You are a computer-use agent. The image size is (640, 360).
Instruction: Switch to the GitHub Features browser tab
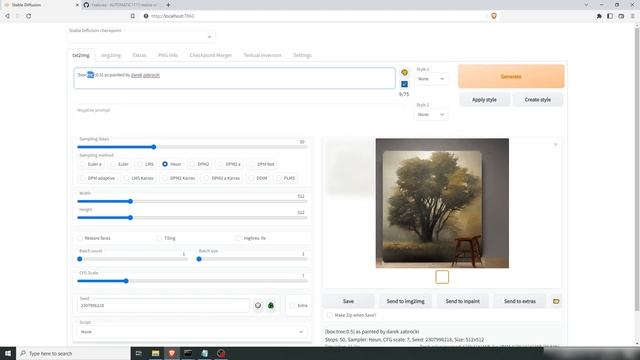click(121, 5)
